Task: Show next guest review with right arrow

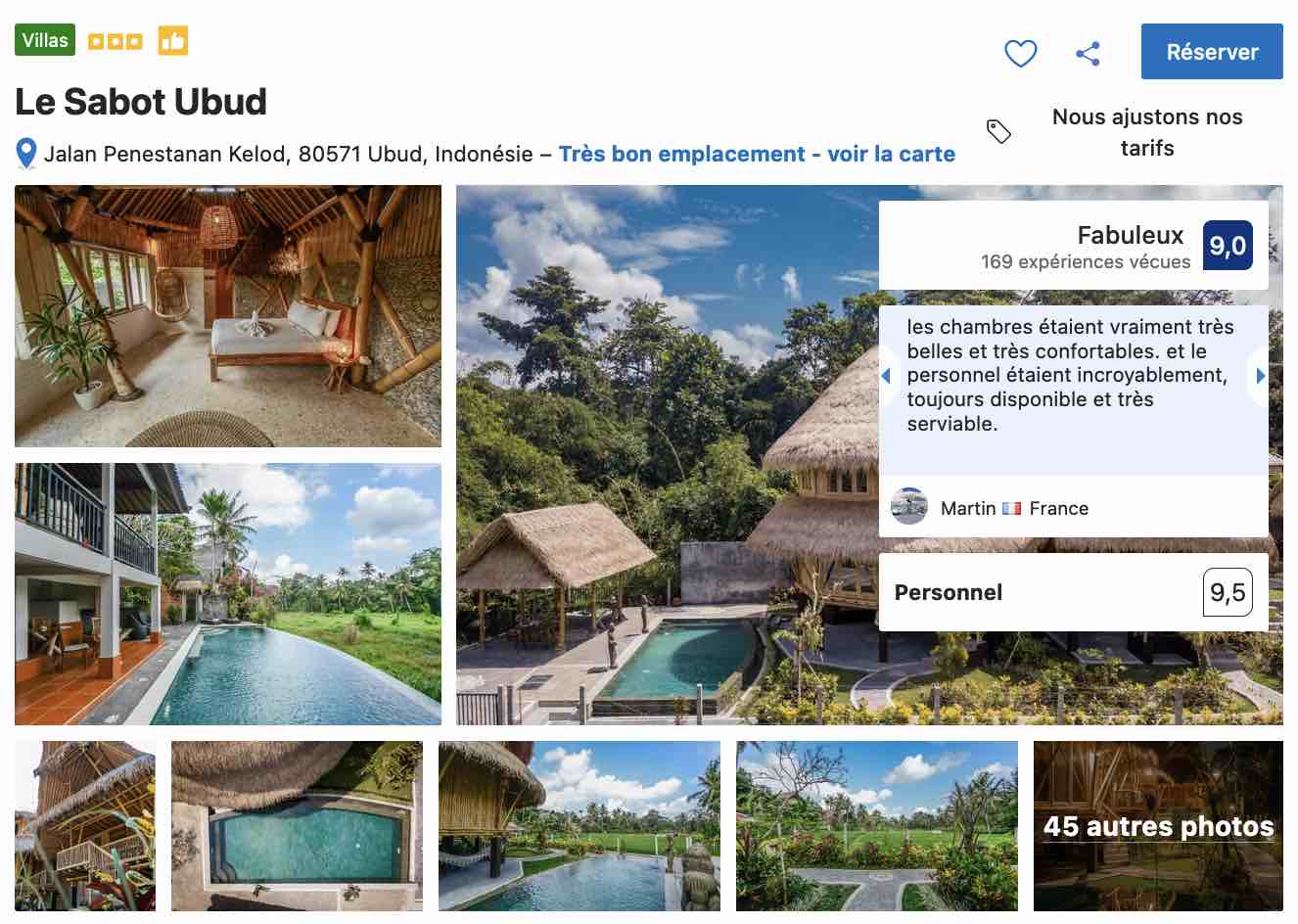Action: [1261, 375]
